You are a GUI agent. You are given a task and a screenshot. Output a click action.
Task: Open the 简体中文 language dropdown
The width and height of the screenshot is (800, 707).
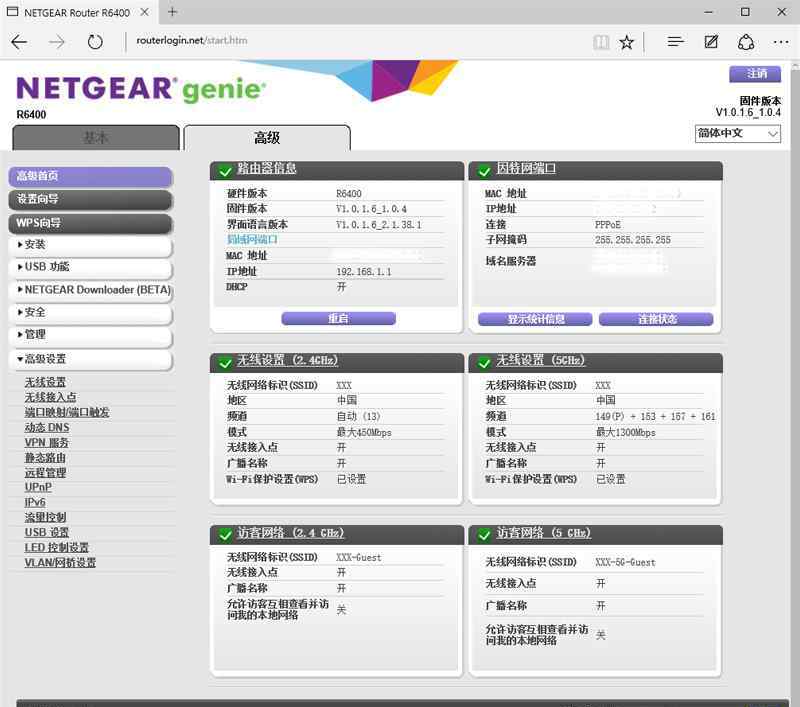pos(737,134)
